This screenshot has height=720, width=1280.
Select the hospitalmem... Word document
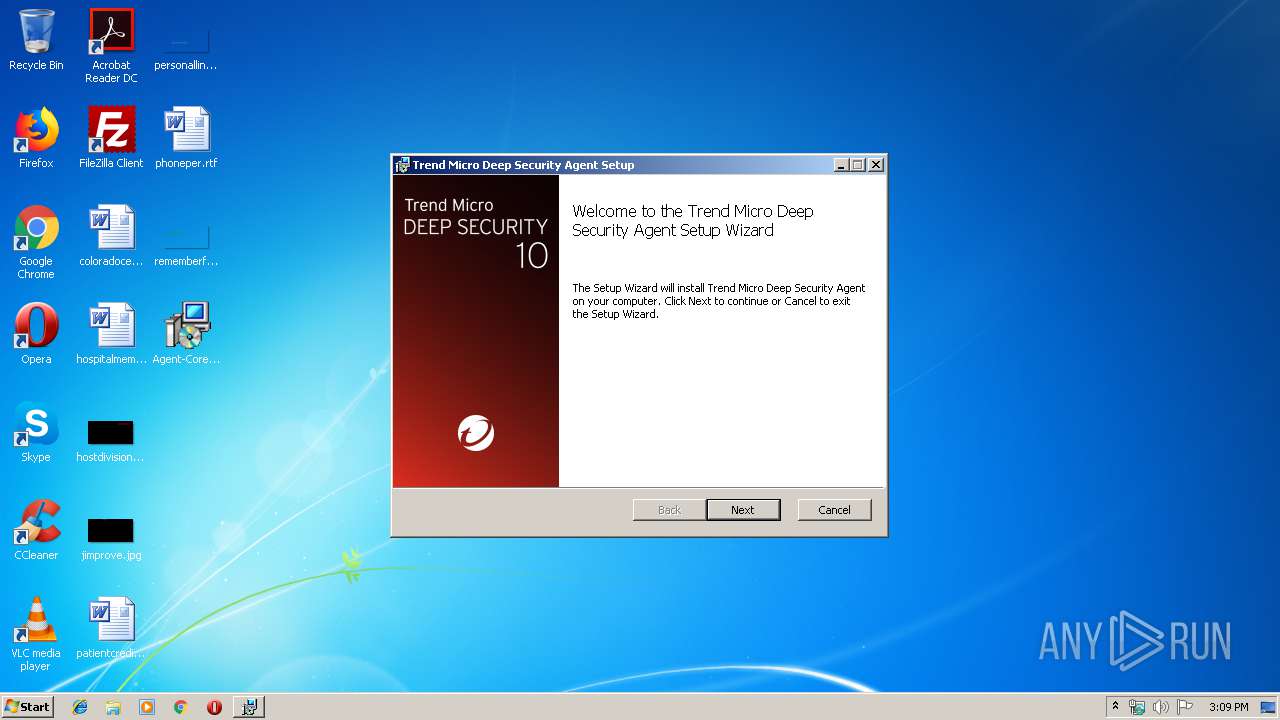click(x=111, y=334)
